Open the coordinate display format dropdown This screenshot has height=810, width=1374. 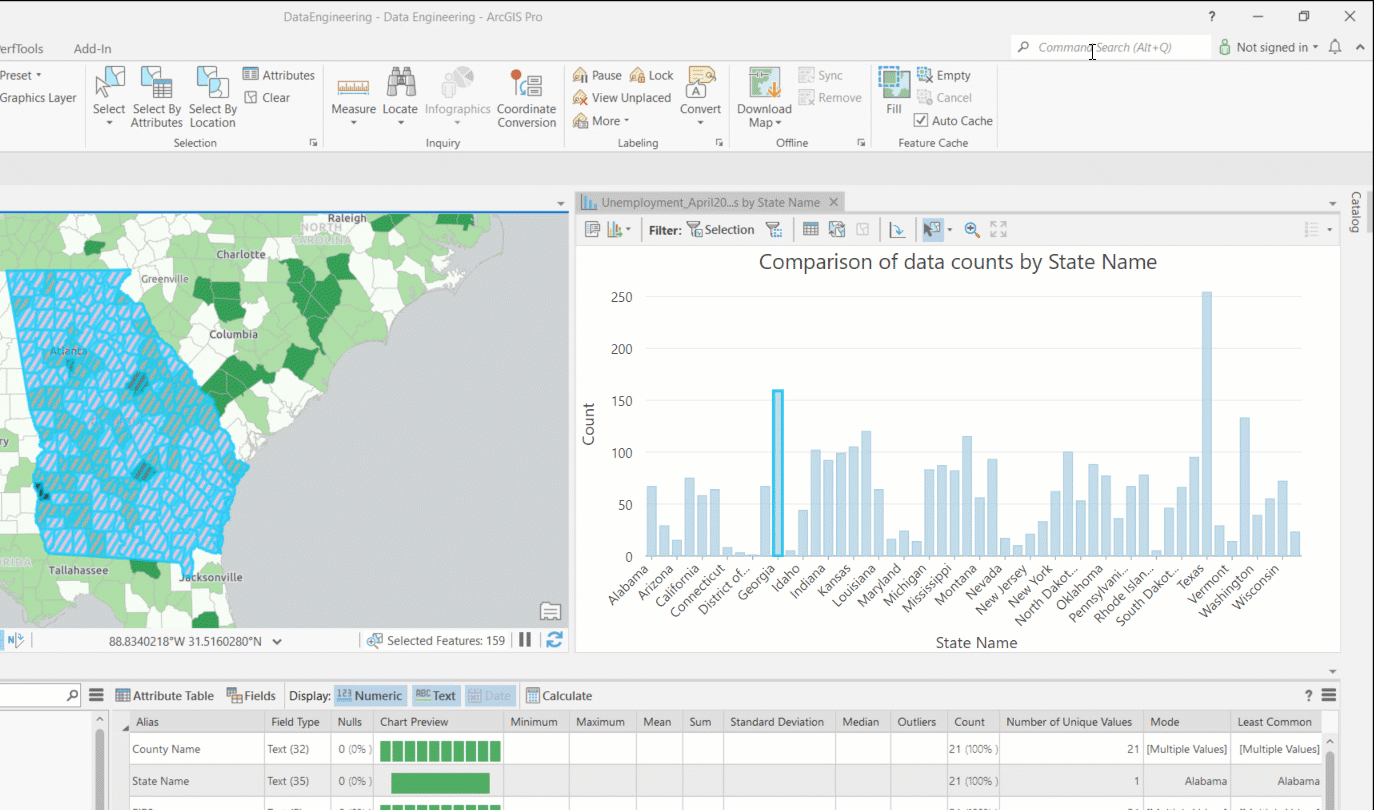tap(277, 642)
